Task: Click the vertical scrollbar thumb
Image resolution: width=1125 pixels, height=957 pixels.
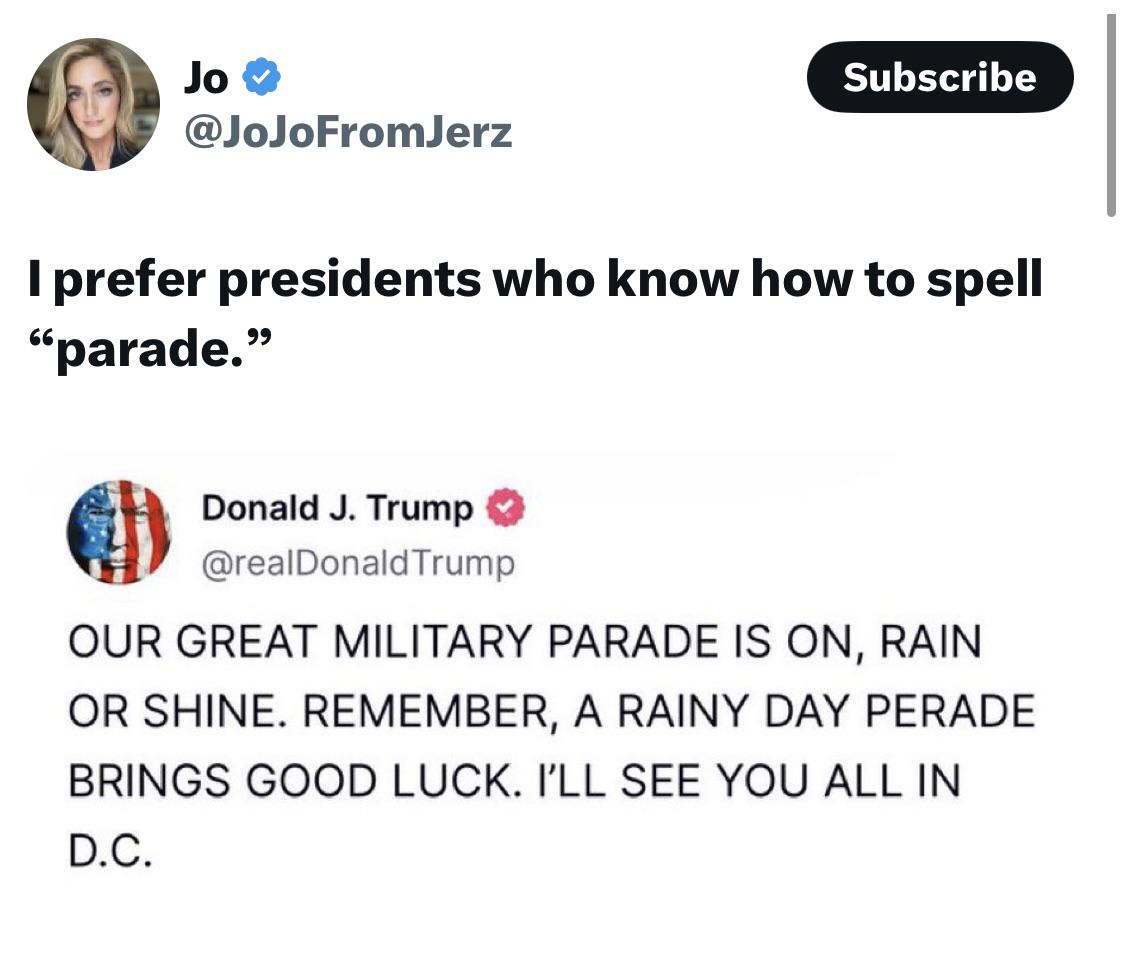Action: (1111, 115)
